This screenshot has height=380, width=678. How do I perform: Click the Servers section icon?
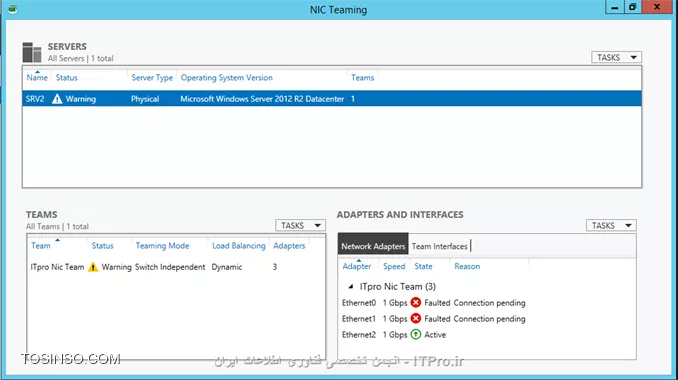click(x=32, y=52)
